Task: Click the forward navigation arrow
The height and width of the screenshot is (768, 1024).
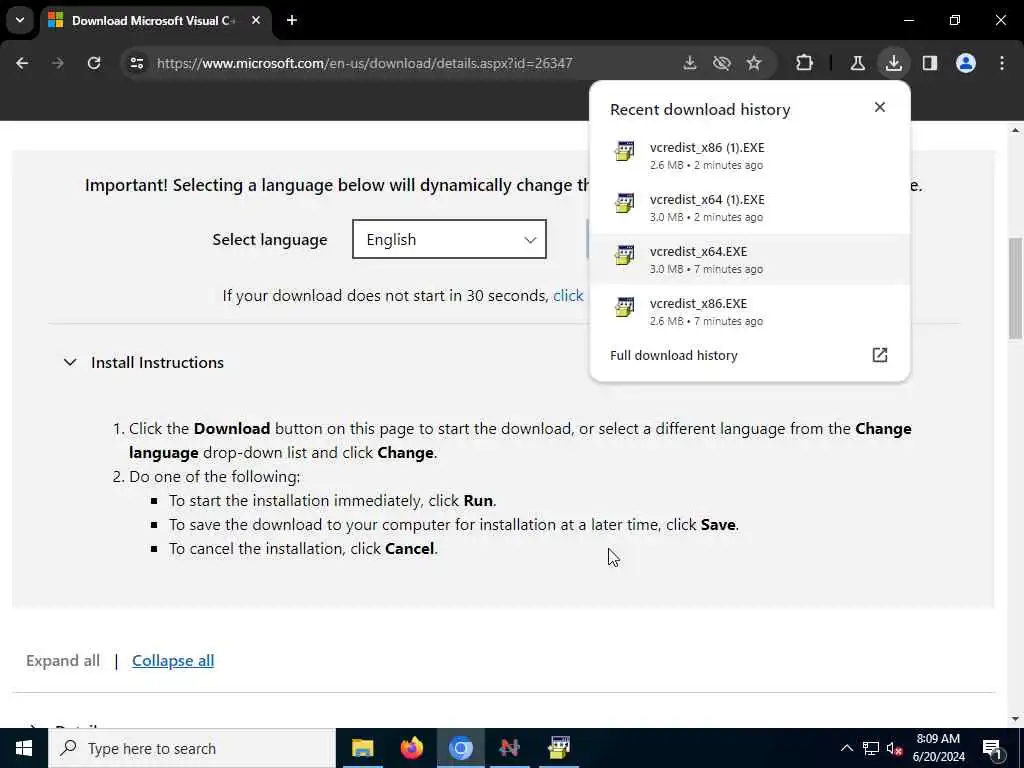Action: coord(58,63)
